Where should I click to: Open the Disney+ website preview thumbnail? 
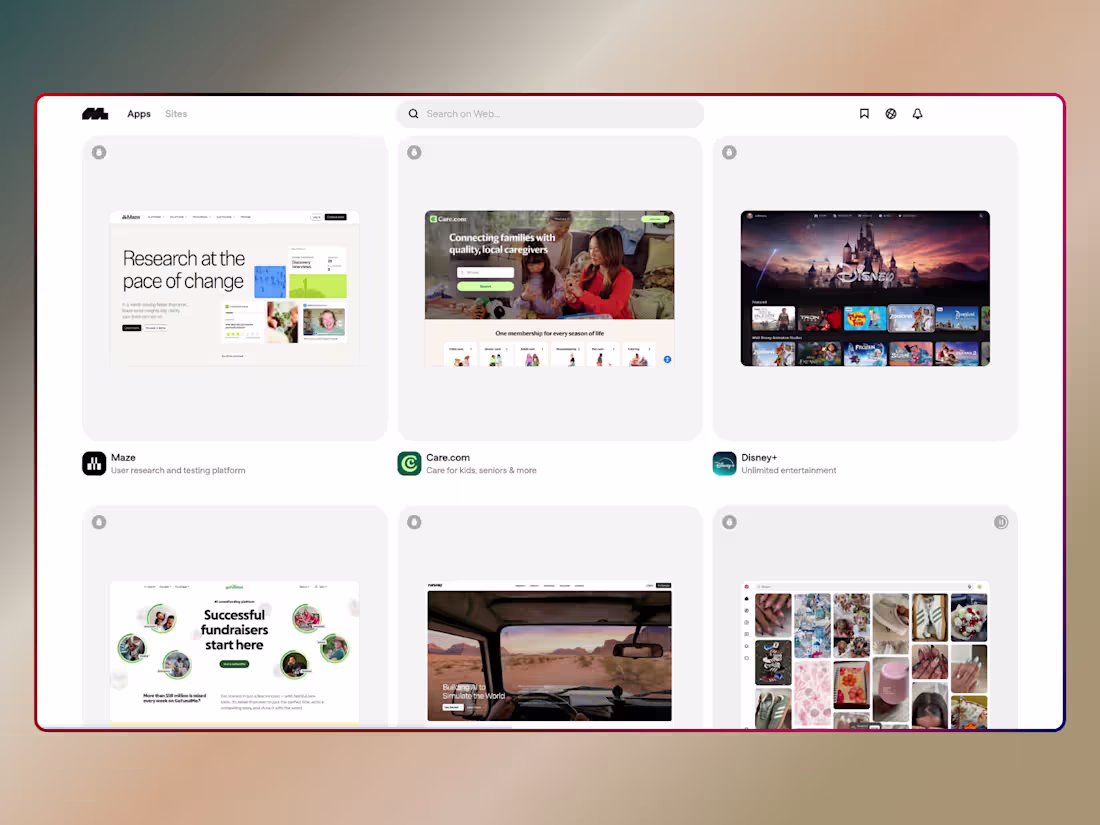(865, 288)
